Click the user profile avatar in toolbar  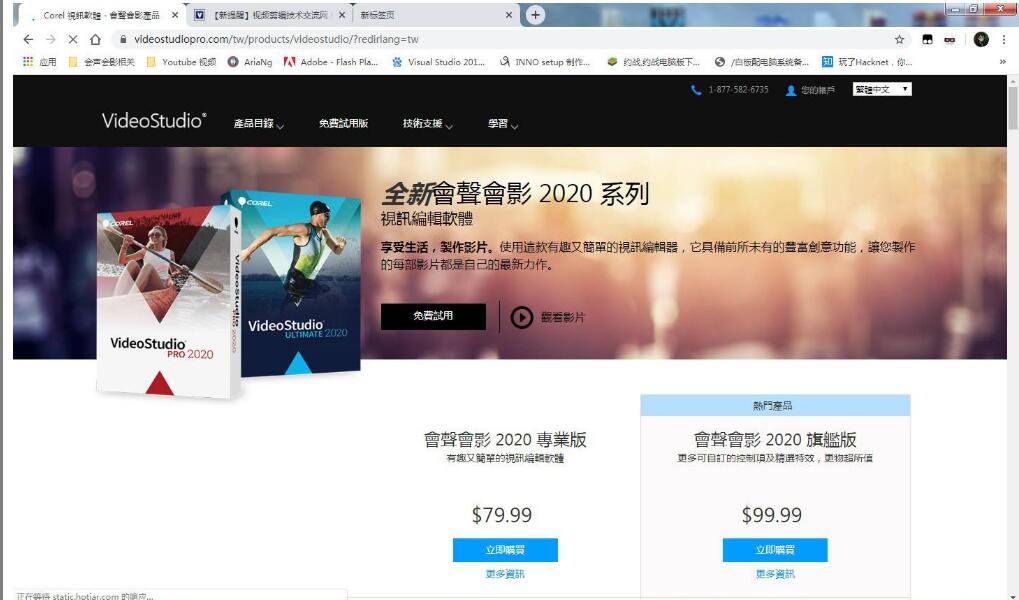coord(981,40)
